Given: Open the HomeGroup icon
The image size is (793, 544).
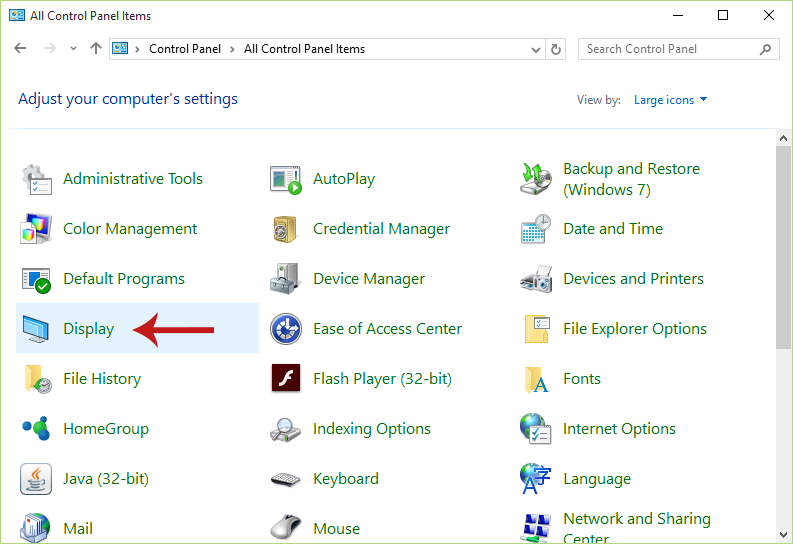Looking at the screenshot, I should [x=35, y=428].
